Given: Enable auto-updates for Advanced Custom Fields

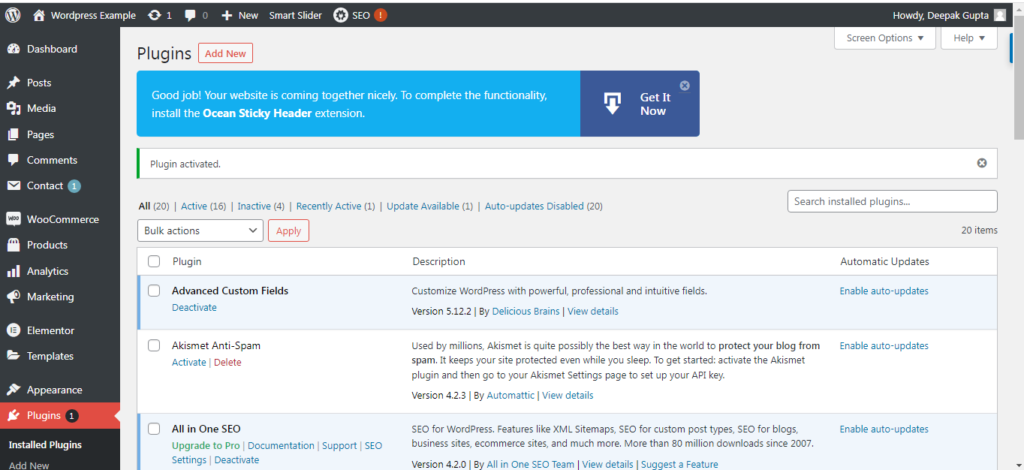Looking at the screenshot, I should pos(884,291).
